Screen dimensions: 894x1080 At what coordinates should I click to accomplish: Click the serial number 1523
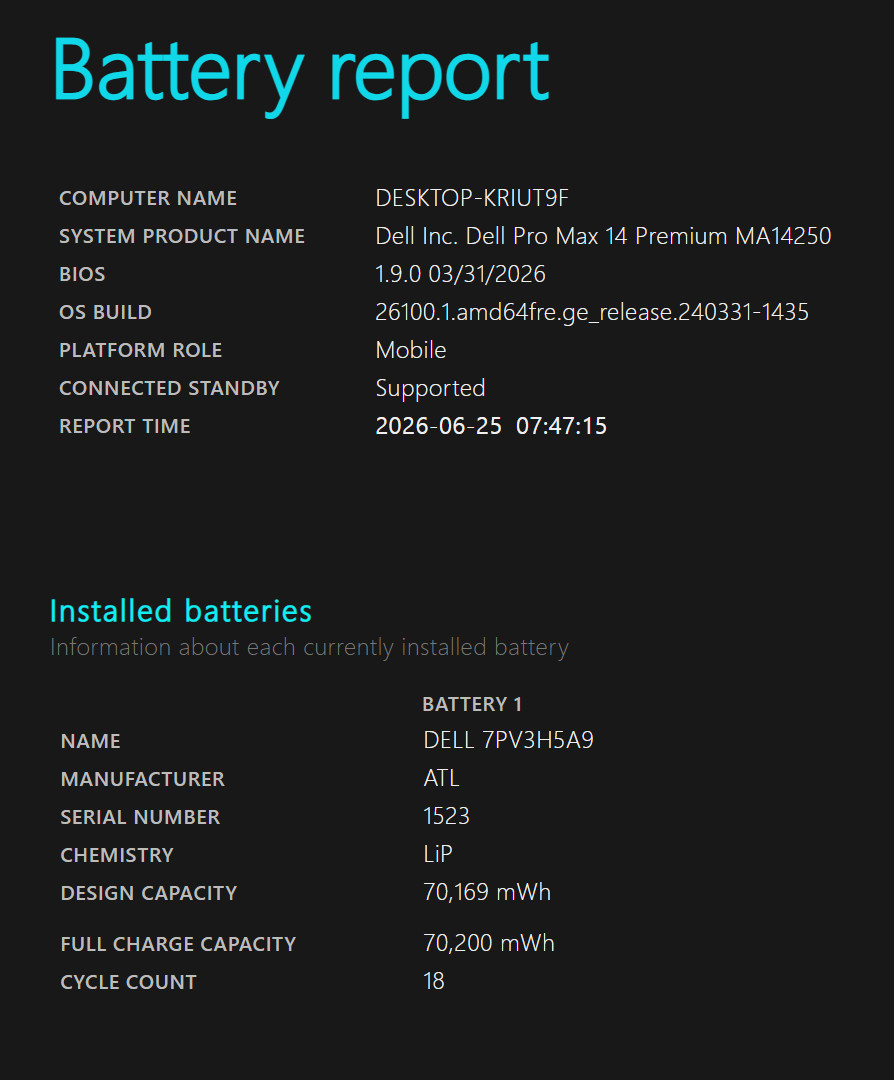pyautogui.click(x=446, y=816)
